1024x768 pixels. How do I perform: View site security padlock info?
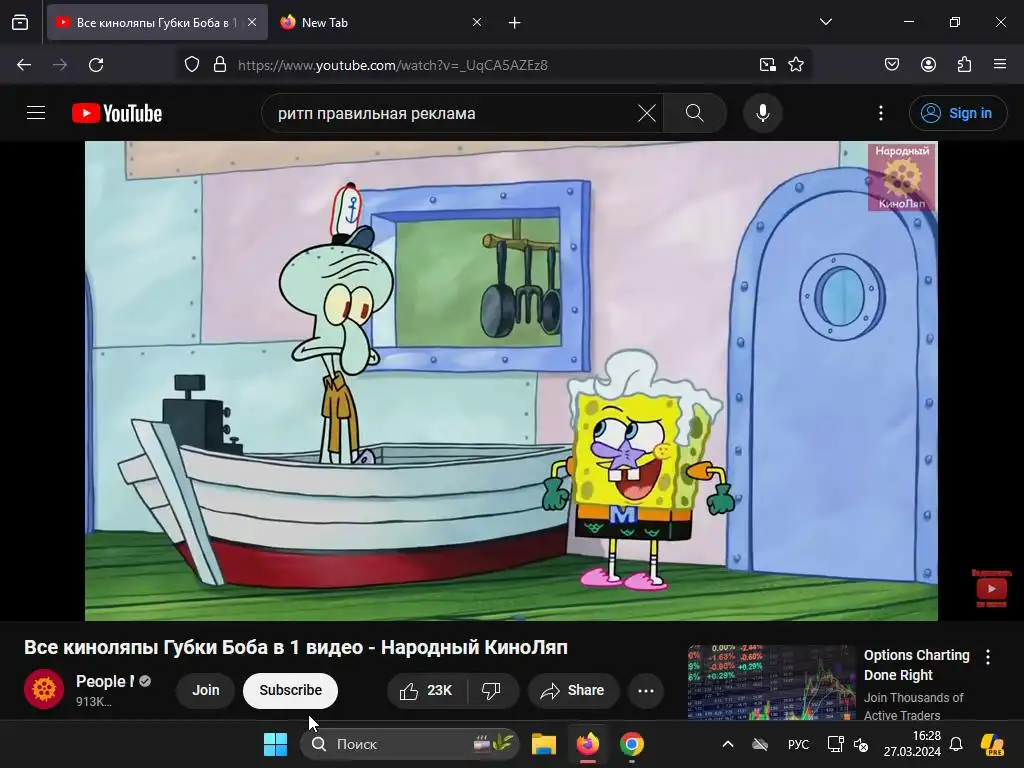point(220,65)
